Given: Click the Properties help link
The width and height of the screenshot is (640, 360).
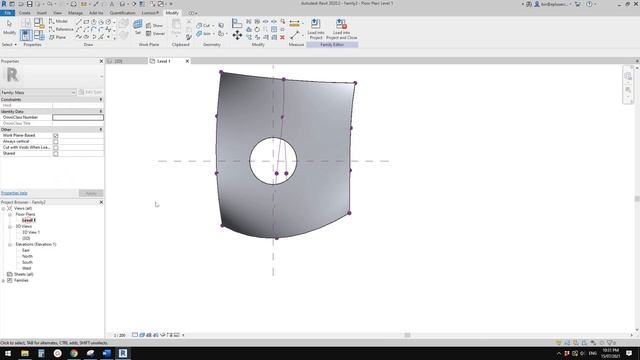Looking at the screenshot, I should point(14,193).
